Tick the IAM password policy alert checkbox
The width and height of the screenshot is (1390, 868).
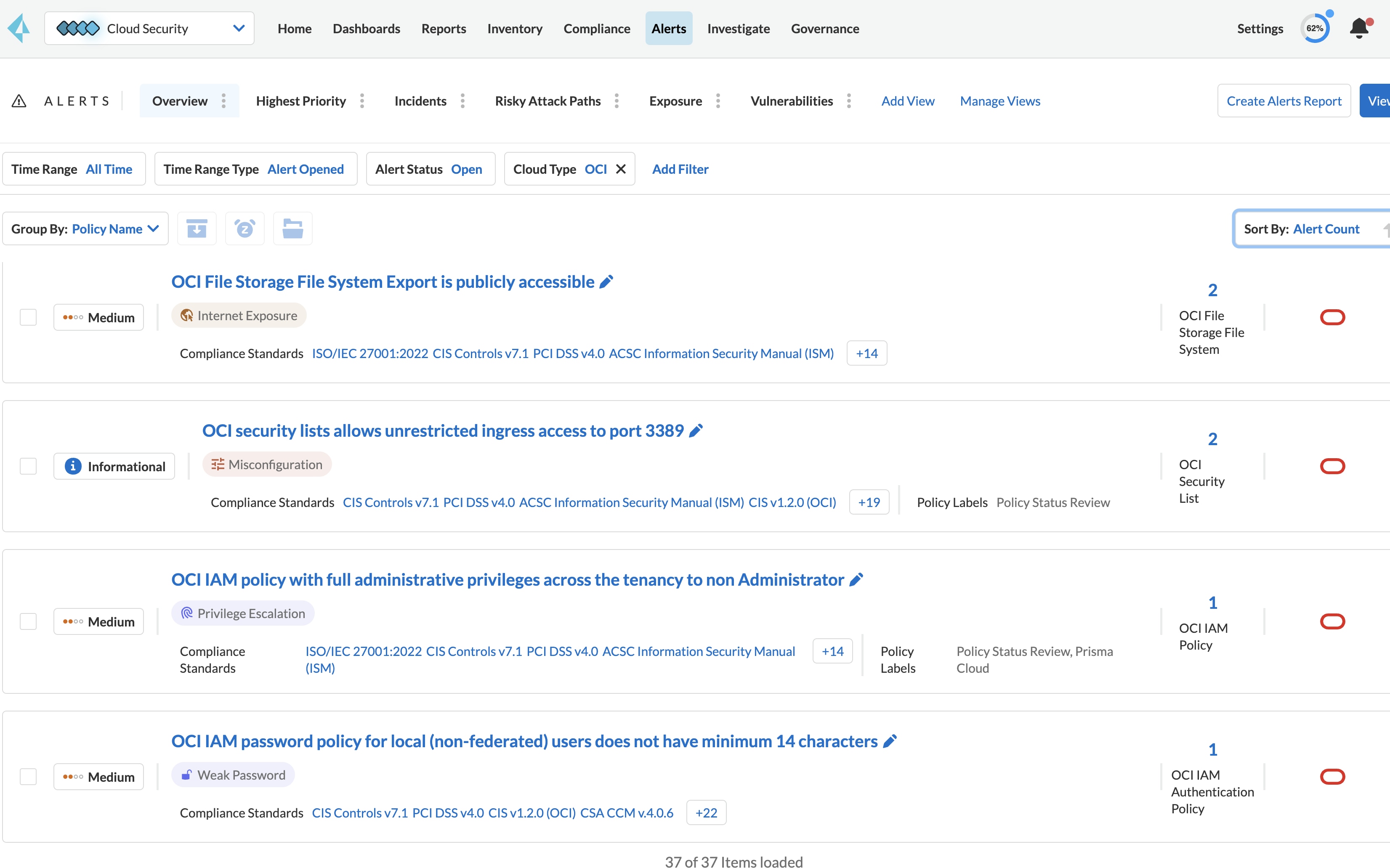point(28,777)
